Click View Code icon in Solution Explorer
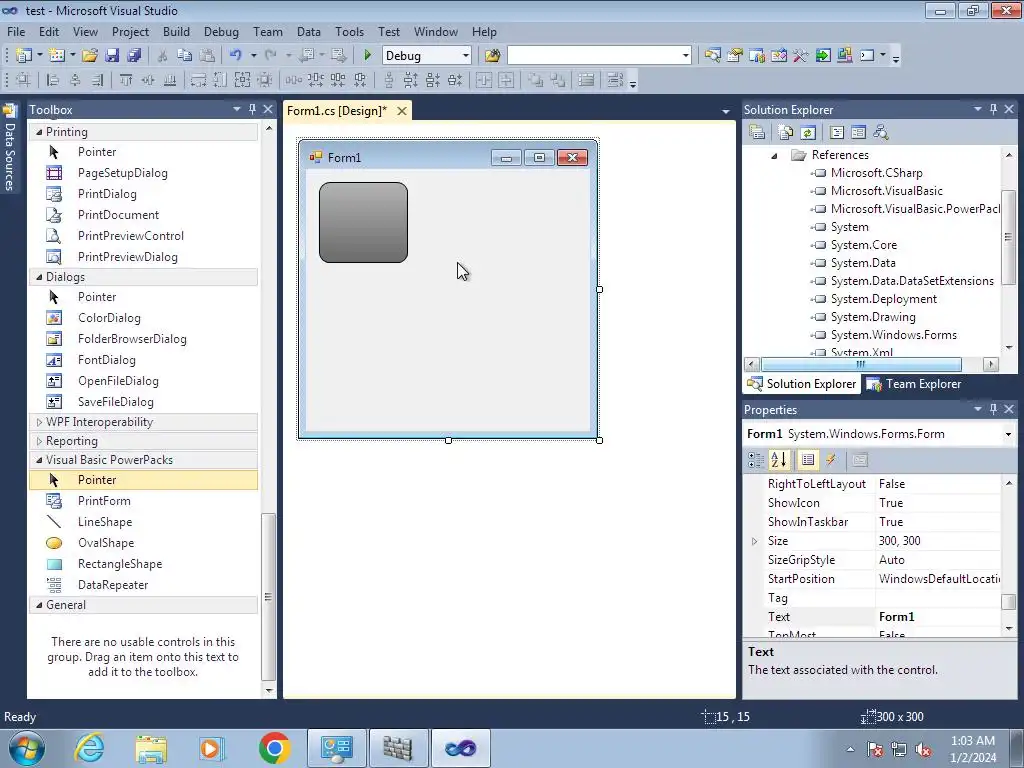This screenshot has height=768, width=1024. 837,133
